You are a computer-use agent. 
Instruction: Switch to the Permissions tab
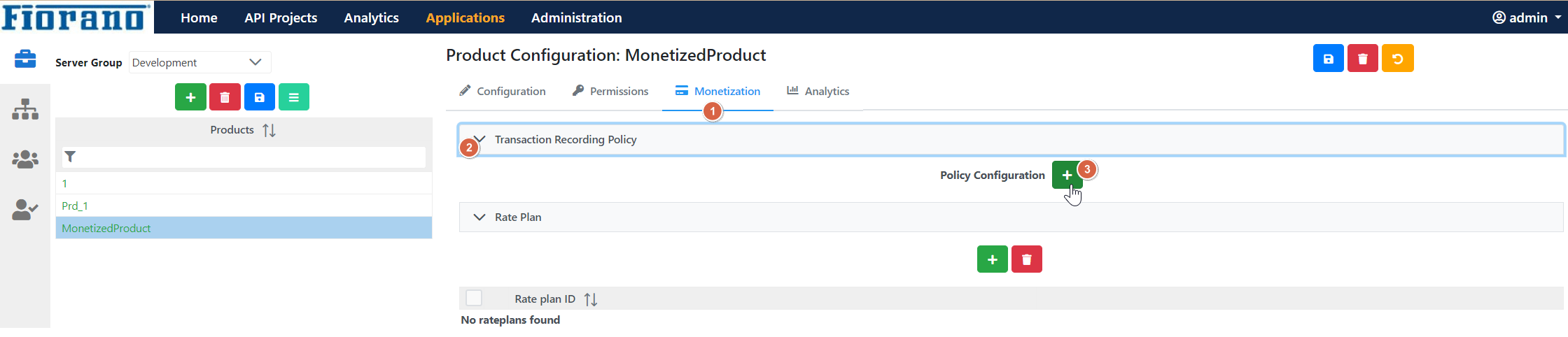[610, 91]
